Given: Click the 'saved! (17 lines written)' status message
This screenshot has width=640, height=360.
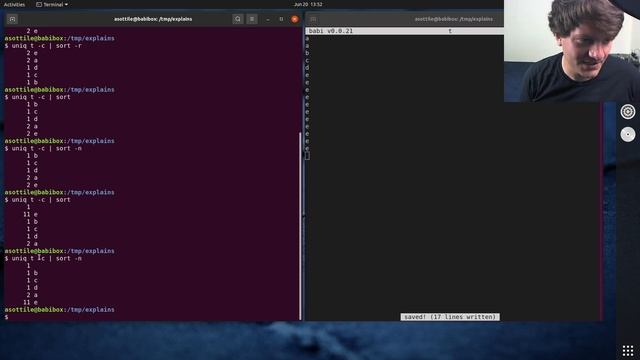Looking at the screenshot, I should pos(450,317).
